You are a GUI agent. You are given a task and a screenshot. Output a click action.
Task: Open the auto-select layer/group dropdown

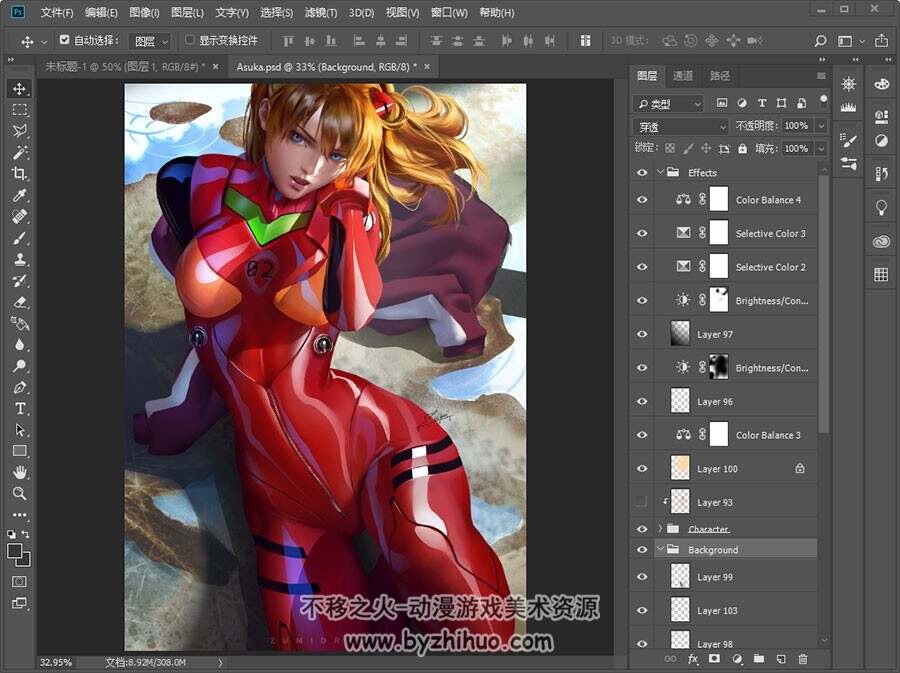(149, 41)
